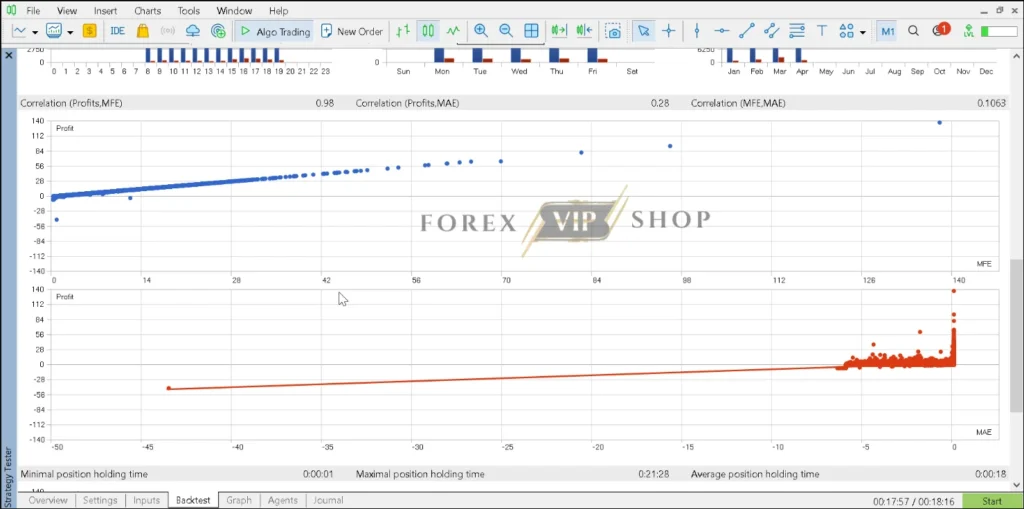Expand the shapes dropdown arrow
This screenshot has height=509, width=1024.
(x=863, y=31)
